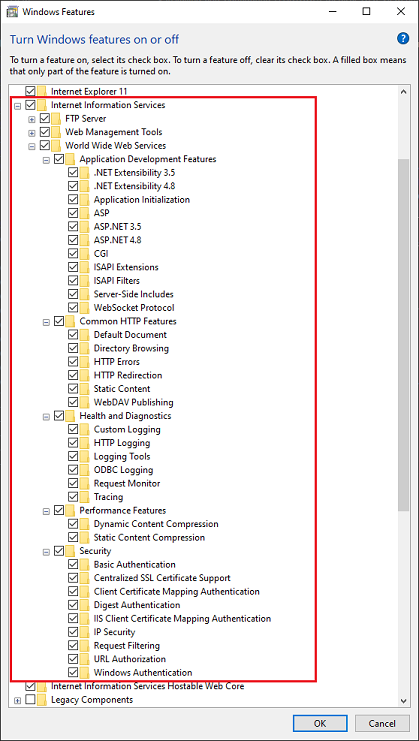Select the Logging Tools label
419x741 pixels.
coord(122,457)
